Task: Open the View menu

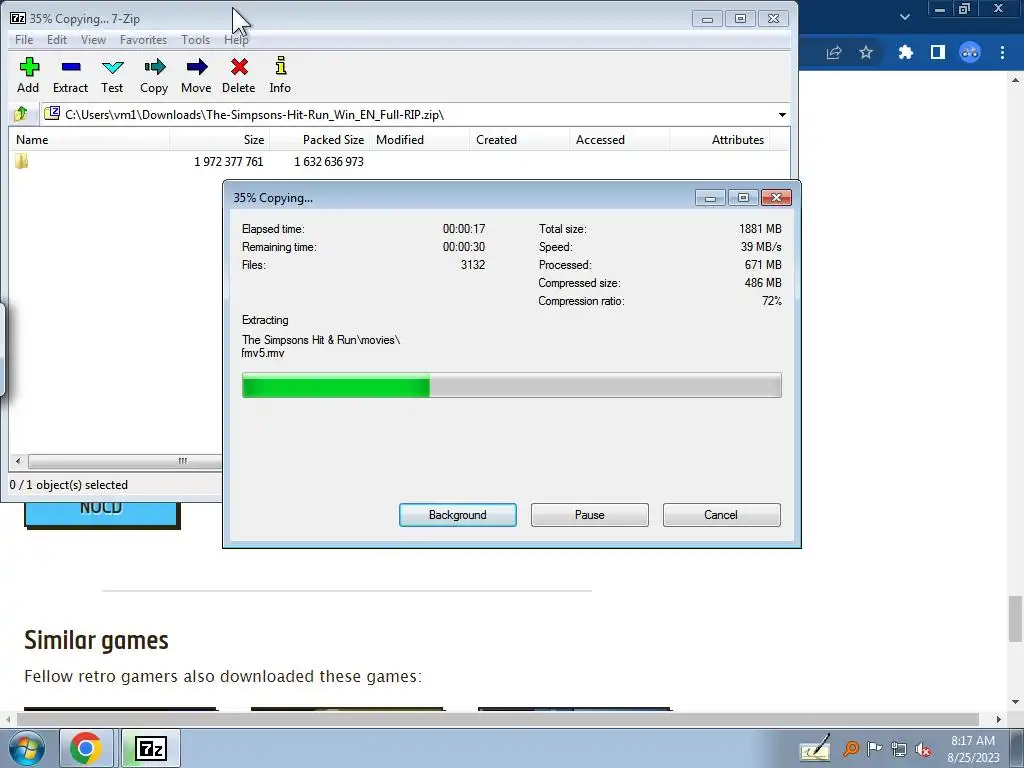Action: pyautogui.click(x=93, y=40)
